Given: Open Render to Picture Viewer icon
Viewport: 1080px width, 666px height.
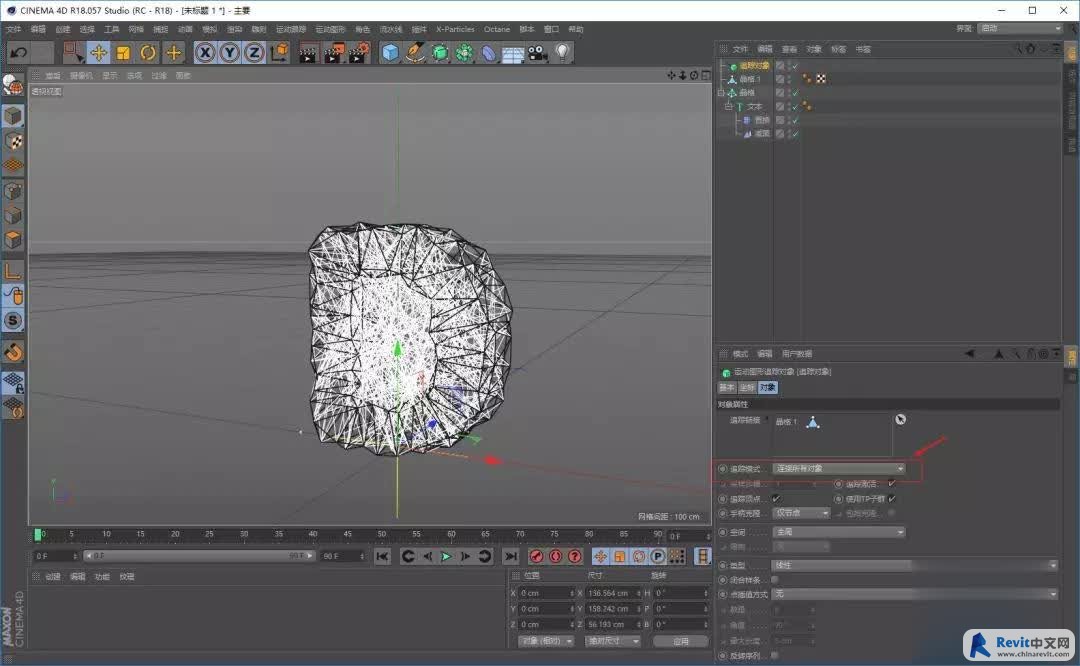Looking at the screenshot, I should coord(333,52).
